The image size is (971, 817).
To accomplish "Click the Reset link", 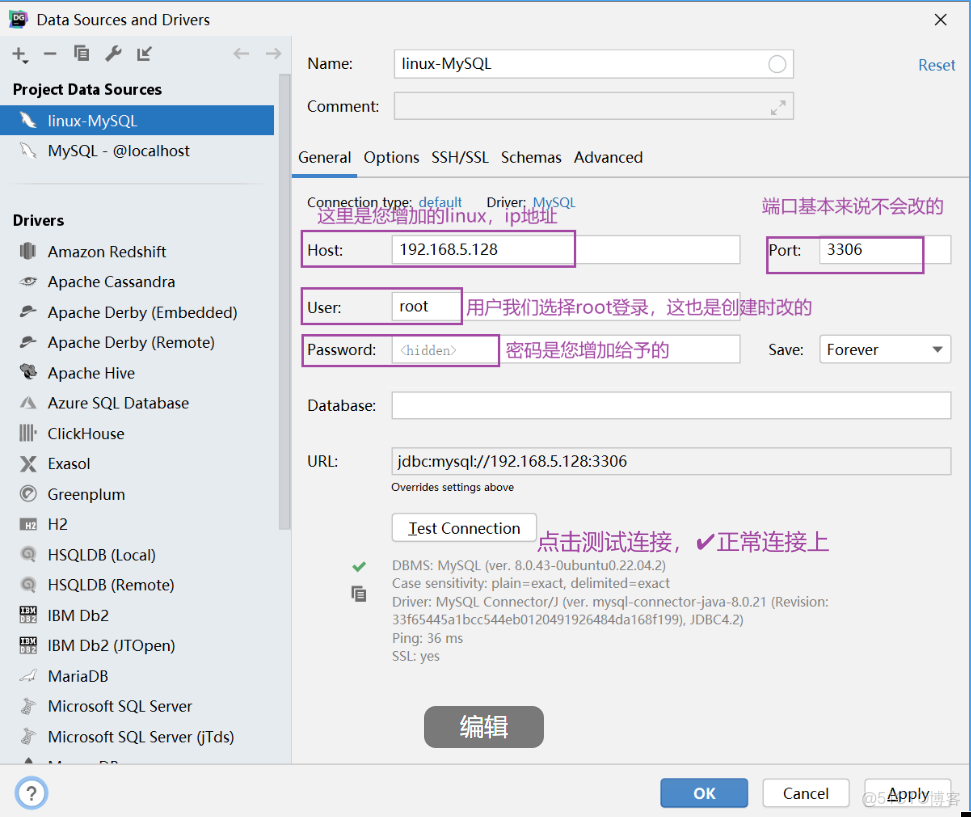I will click(x=936, y=65).
